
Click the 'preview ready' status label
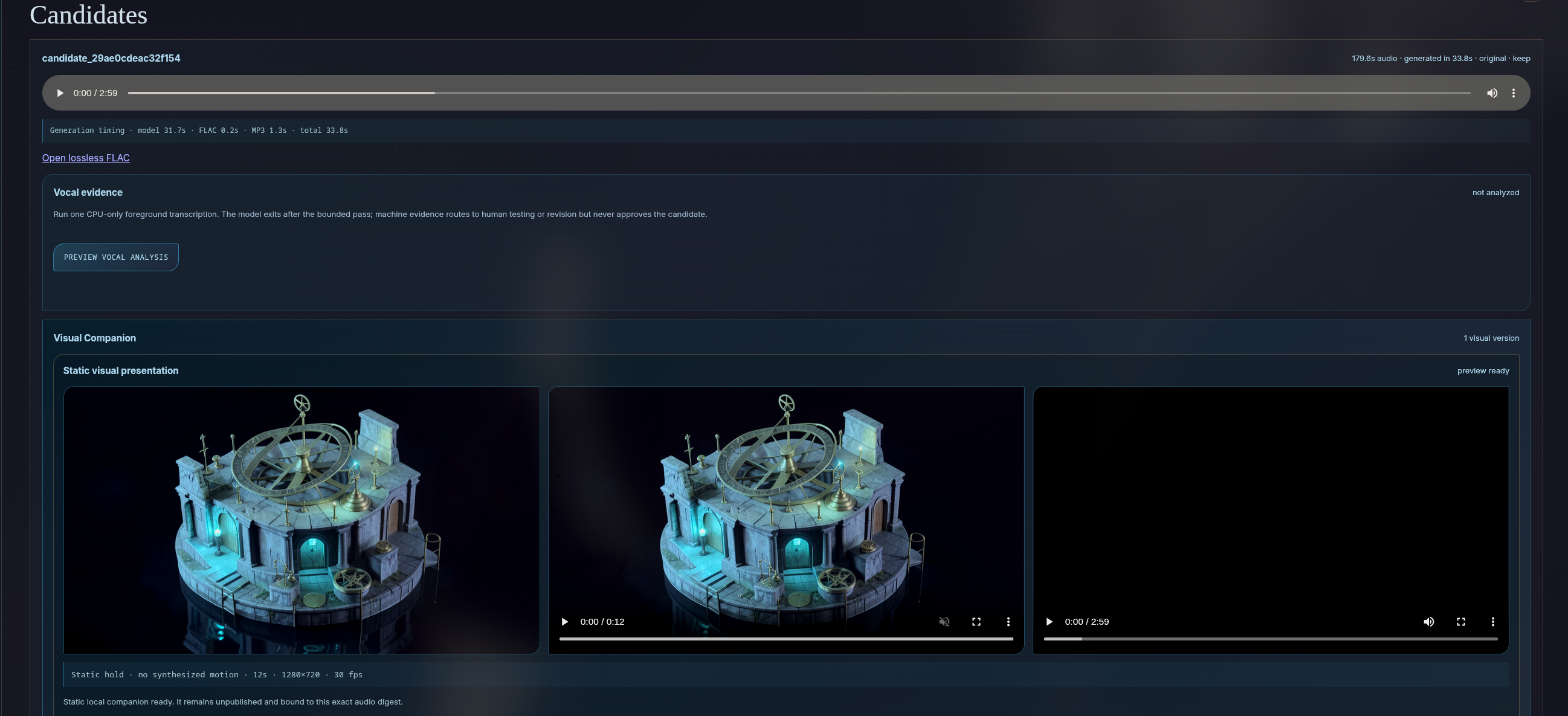point(1483,371)
